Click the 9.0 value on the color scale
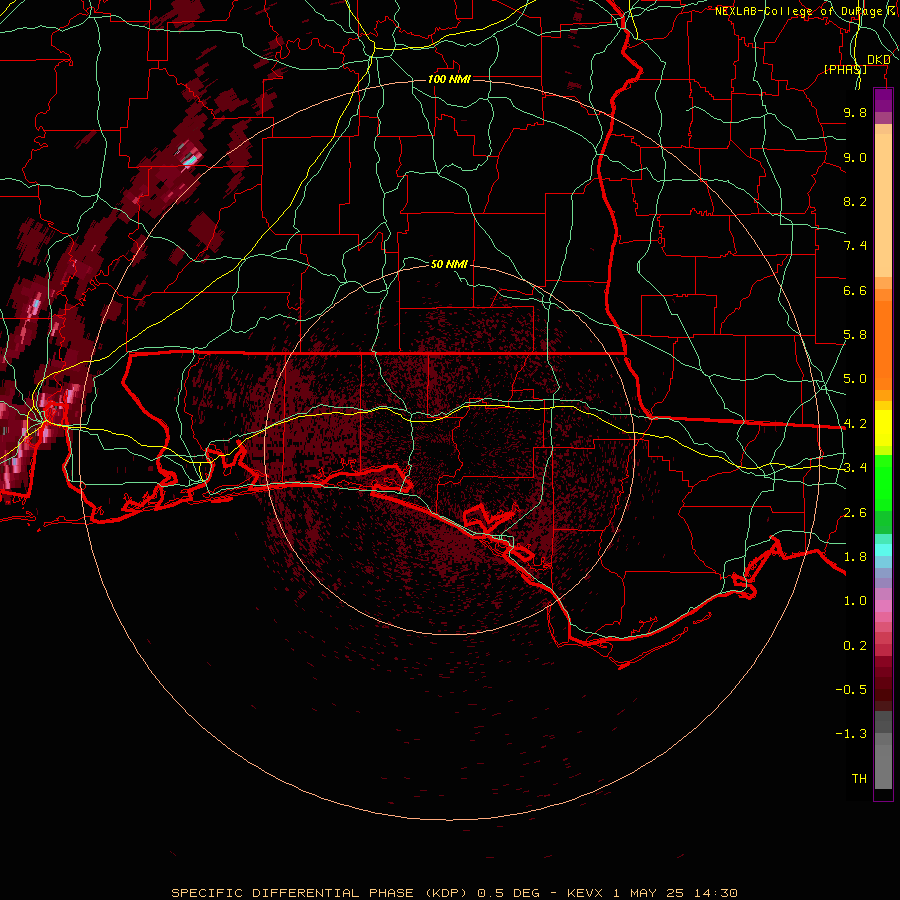 [855, 157]
